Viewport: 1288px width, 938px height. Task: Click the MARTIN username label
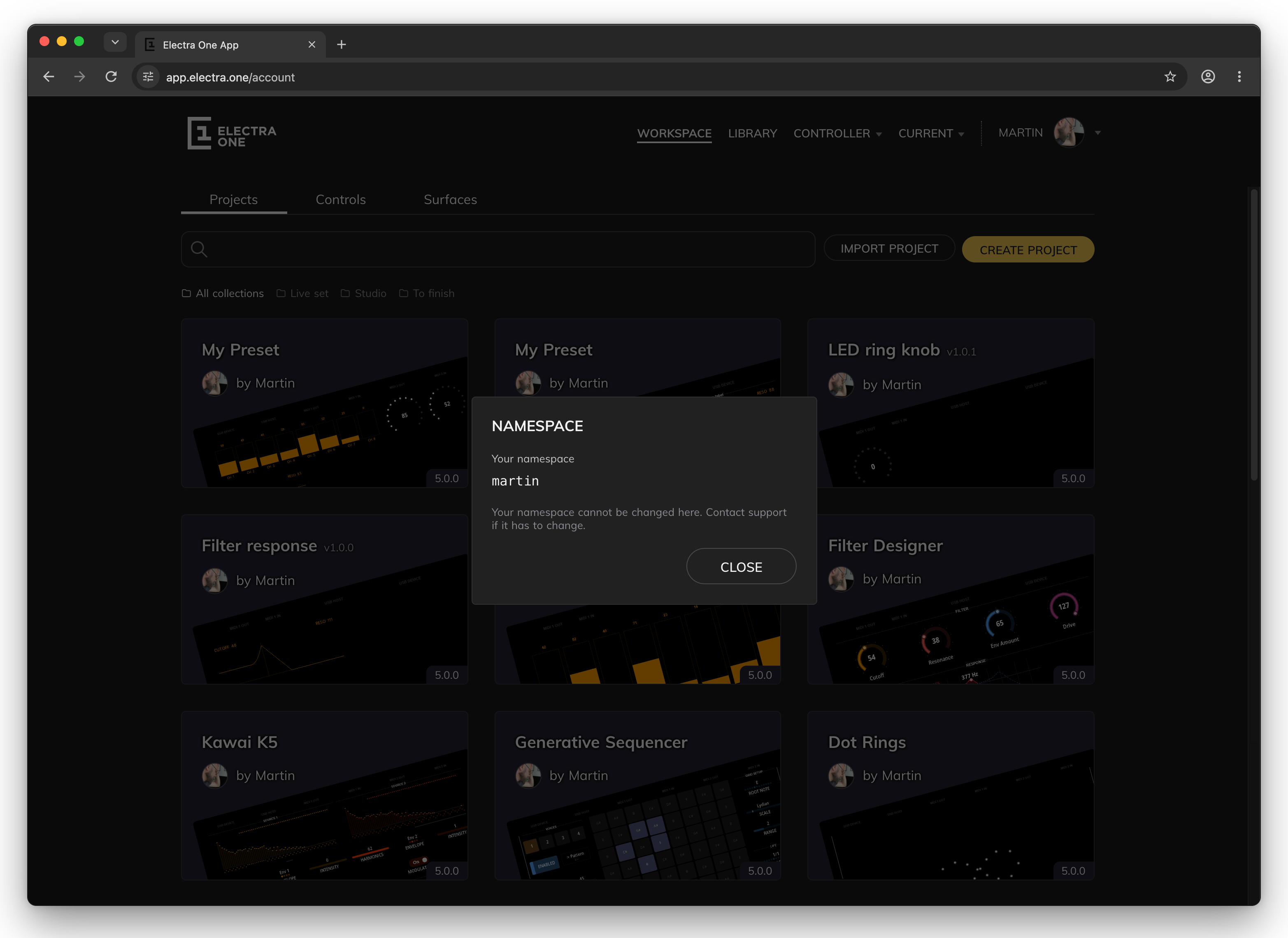pyautogui.click(x=1020, y=132)
